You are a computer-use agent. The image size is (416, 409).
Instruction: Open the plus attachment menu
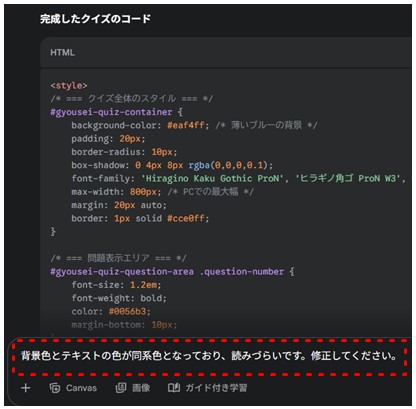tap(26, 388)
